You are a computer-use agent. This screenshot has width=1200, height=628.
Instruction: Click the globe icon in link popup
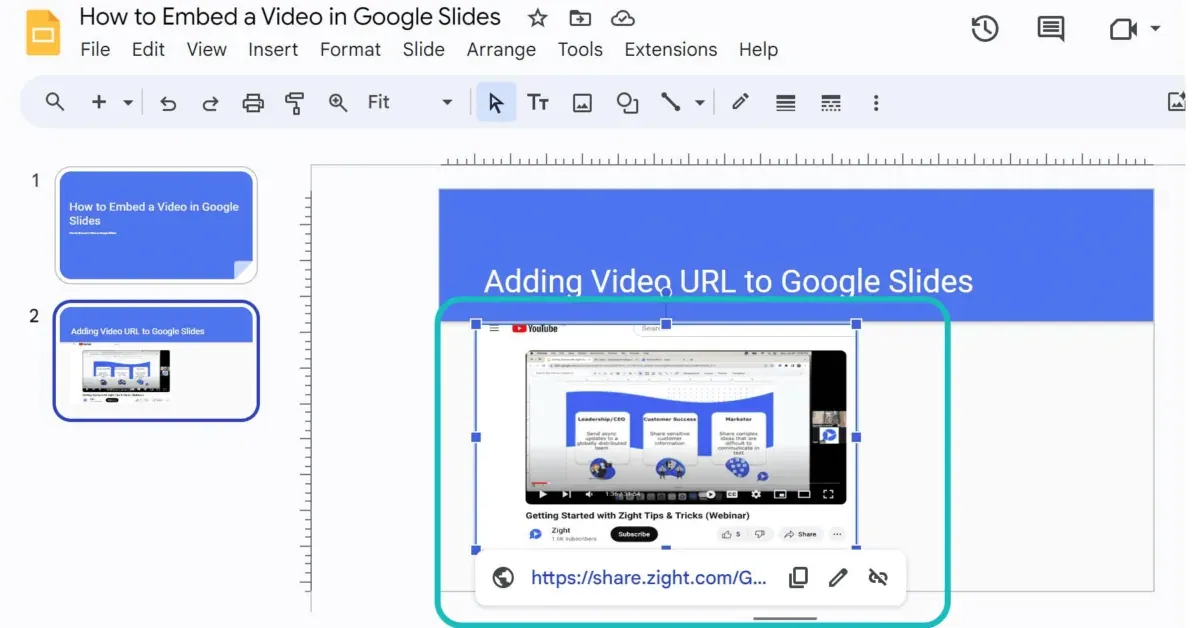click(x=503, y=577)
